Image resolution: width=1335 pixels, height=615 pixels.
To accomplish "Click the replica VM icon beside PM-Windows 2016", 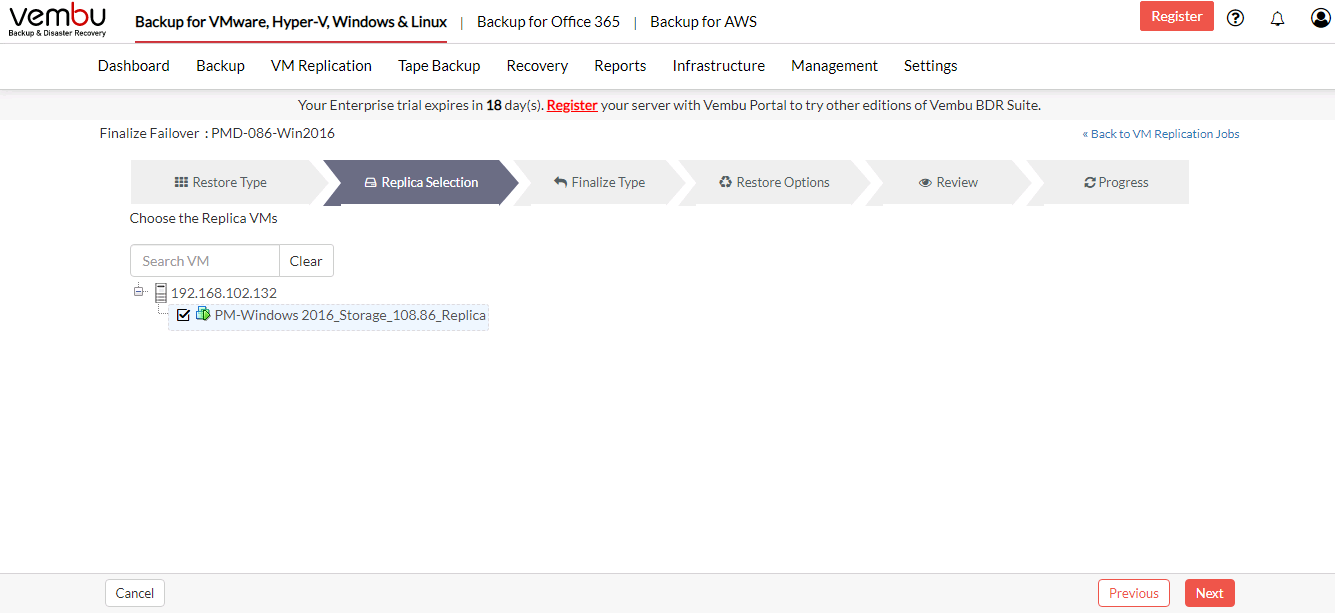I will 203,314.
